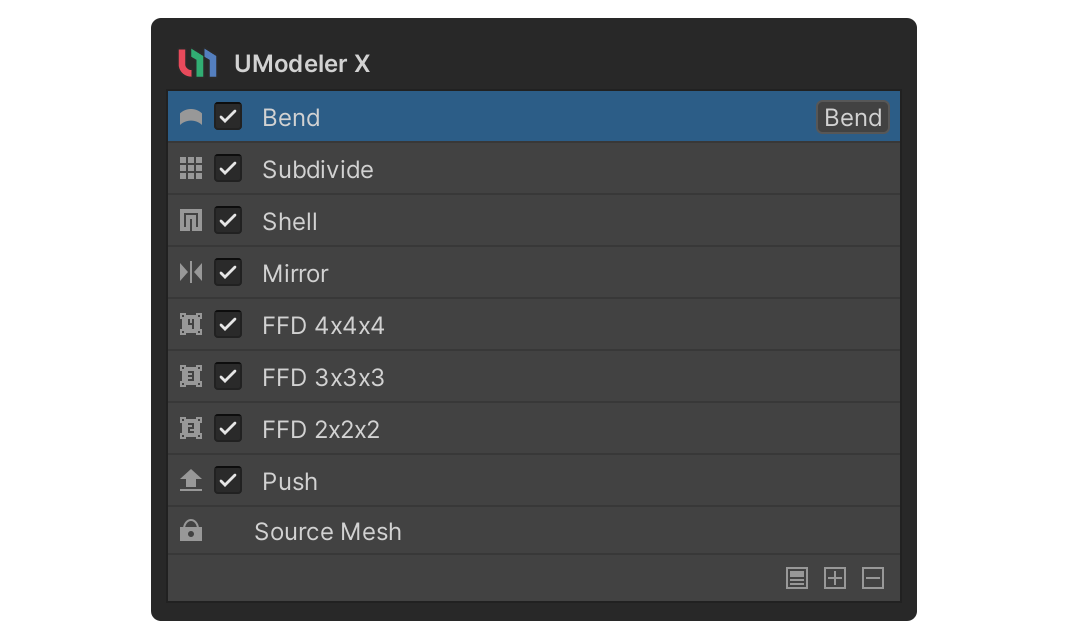Remove selected modifier with minus button
Screen dimensions: 1068x640
pyautogui.click(x=873, y=578)
